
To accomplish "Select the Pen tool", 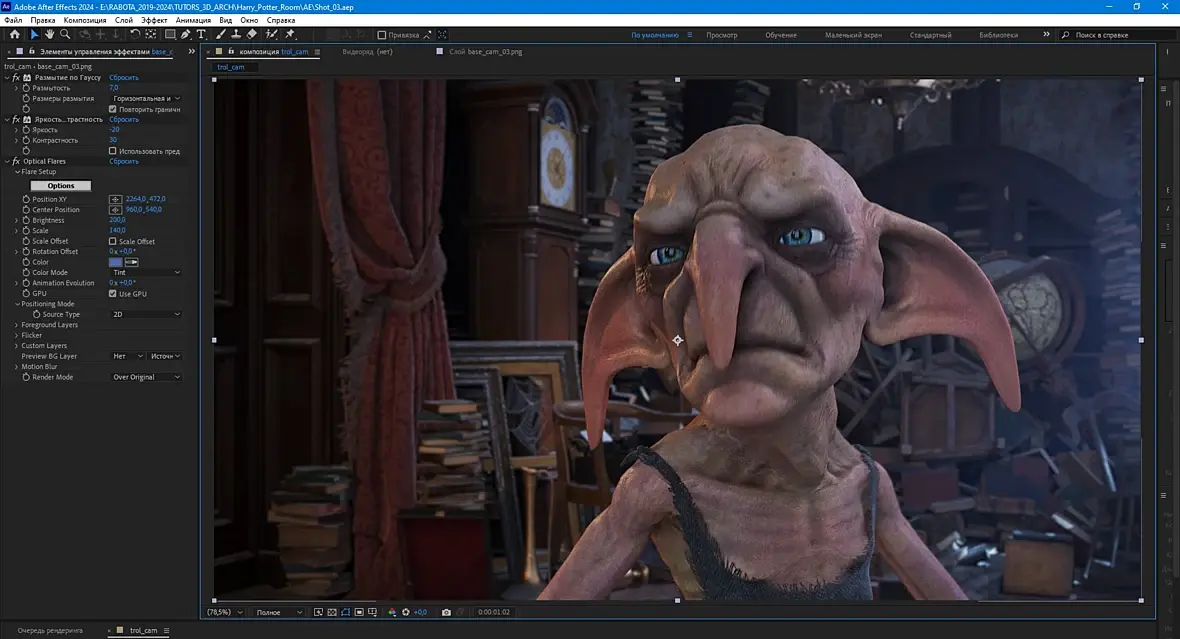I will (185, 34).
